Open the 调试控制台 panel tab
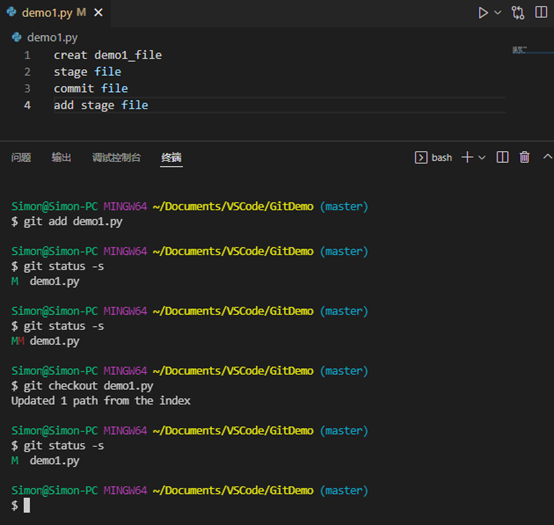The image size is (554, 525). [117, 157]
